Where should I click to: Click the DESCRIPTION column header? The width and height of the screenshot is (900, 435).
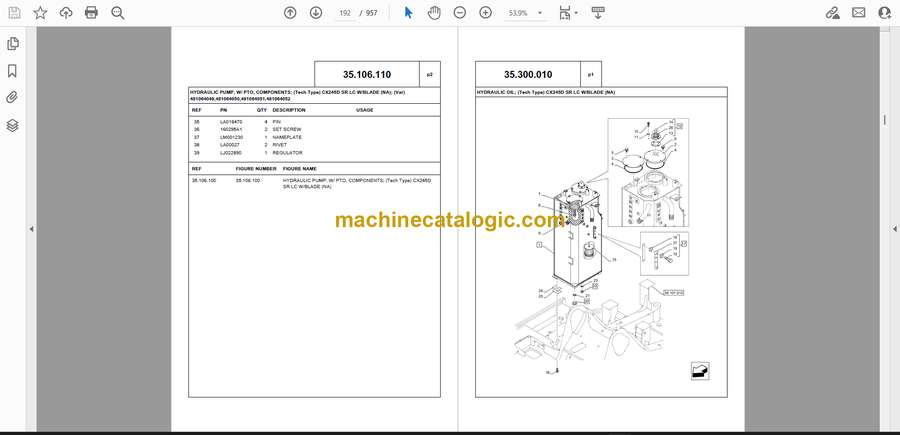coord(289,110)
